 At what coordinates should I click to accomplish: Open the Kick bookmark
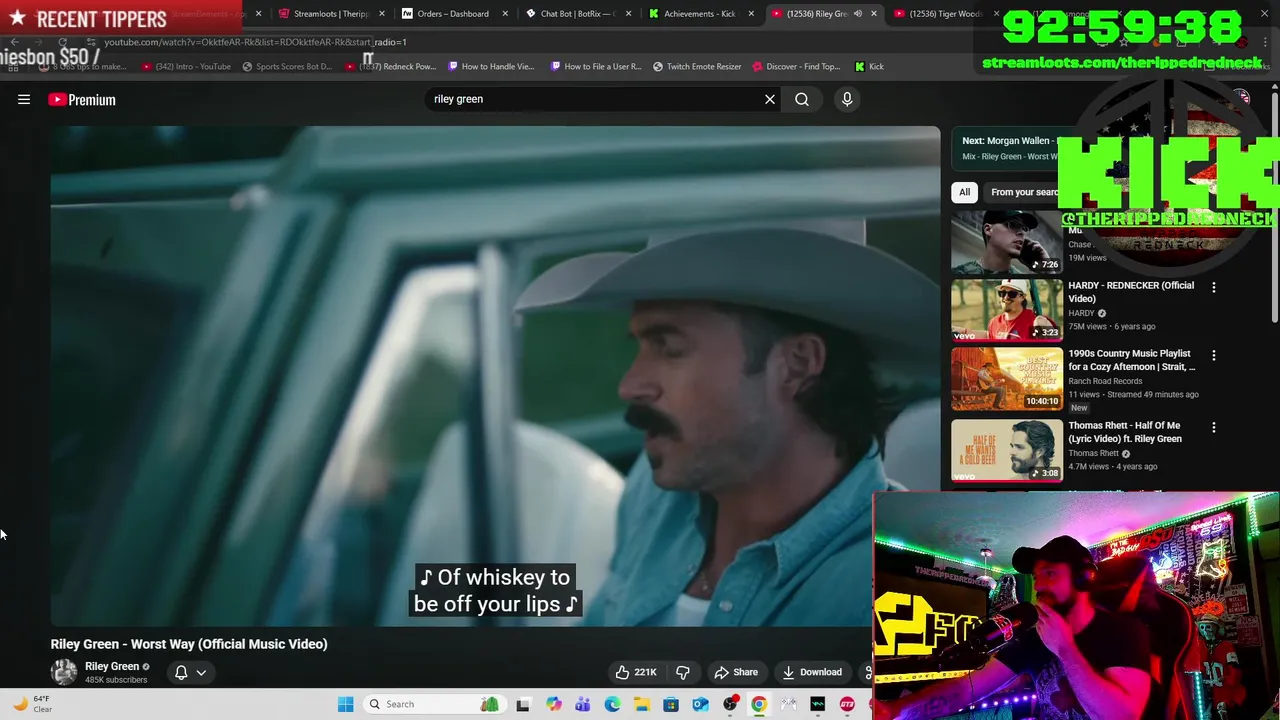pos(869,67)
